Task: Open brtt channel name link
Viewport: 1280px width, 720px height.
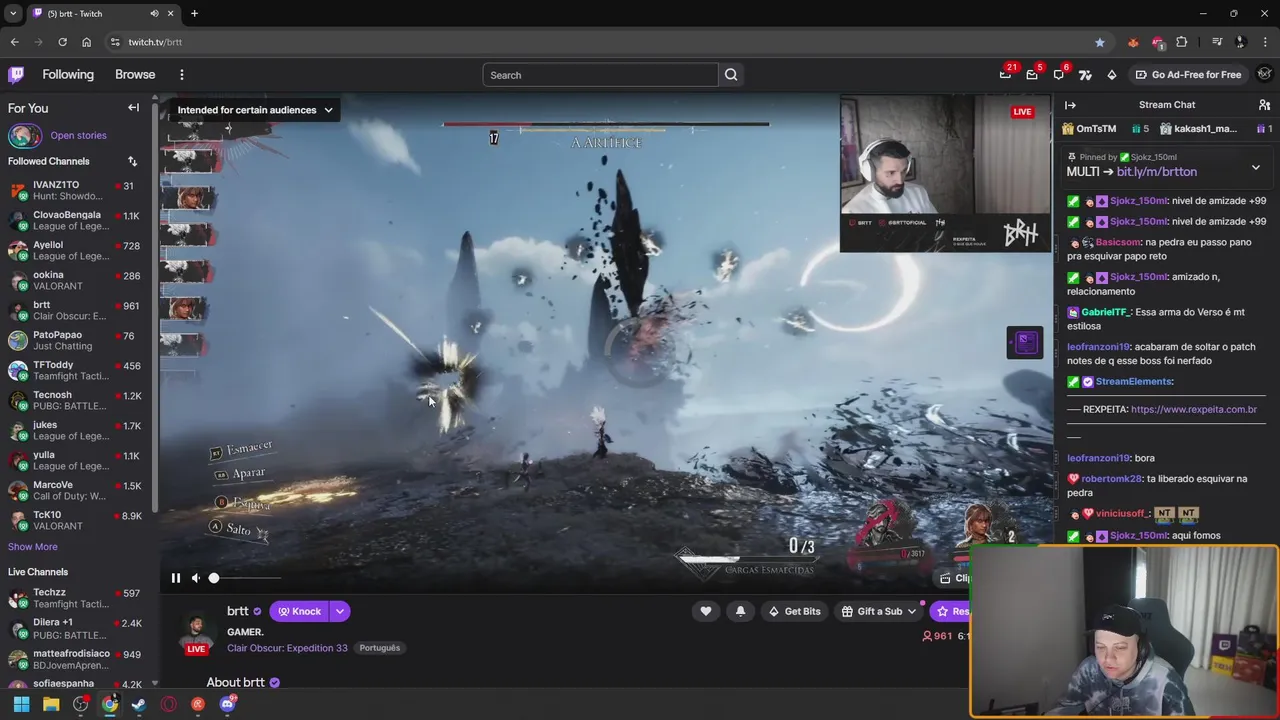Action: point(238,611)
